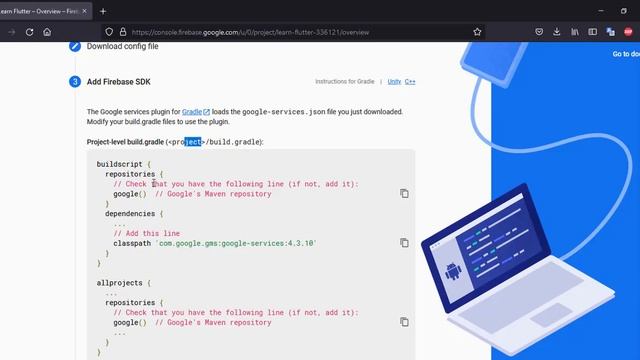This screenshot has height=360, width=640.
Task: Click the '// Add this line' comment
Action: click(x=147, y=233)
